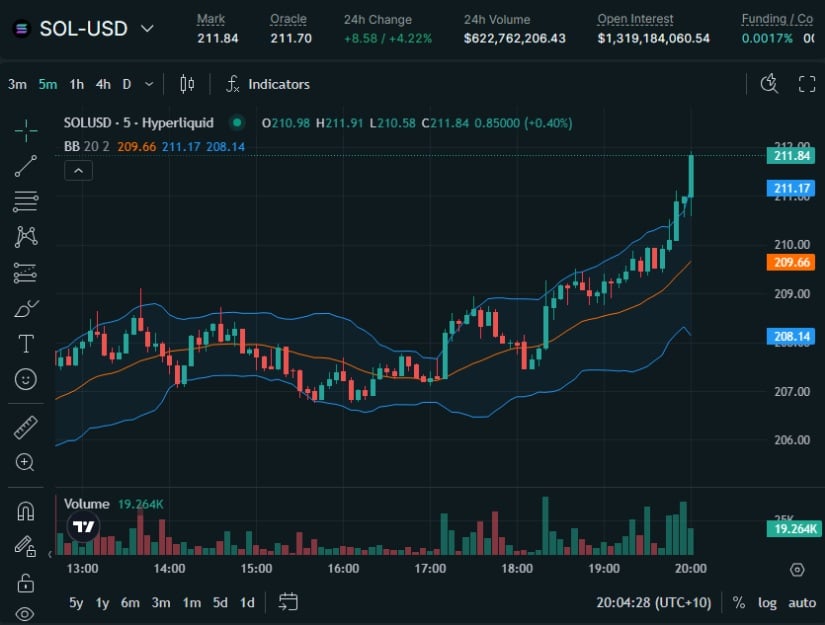Click the 24h Change value +8.58 / +4.22%

click(x=388, y=38)
